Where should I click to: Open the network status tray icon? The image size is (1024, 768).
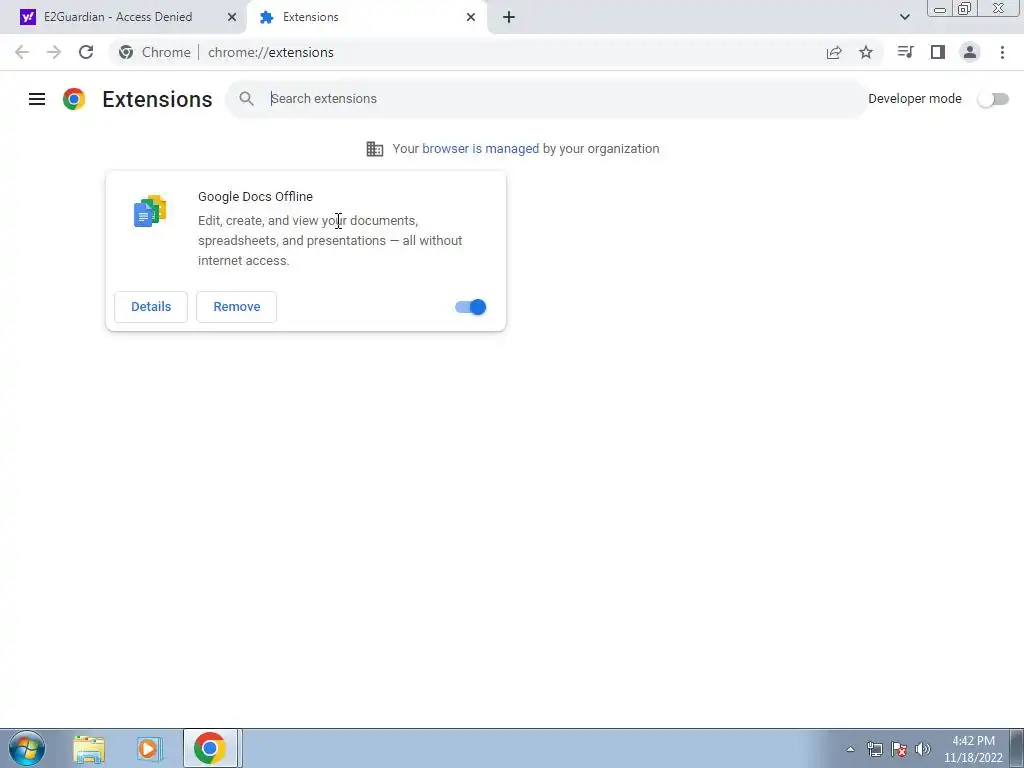pos(874,749)
